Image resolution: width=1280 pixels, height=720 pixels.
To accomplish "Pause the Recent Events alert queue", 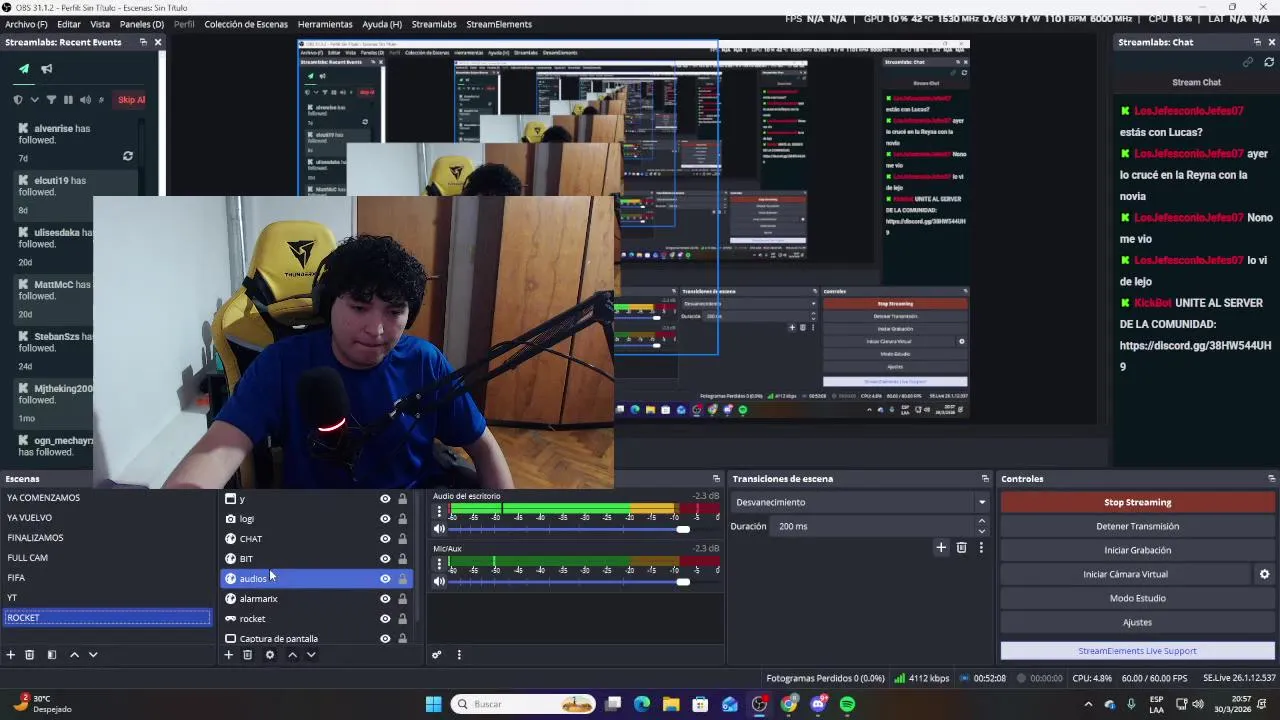I will click(68, 100).
